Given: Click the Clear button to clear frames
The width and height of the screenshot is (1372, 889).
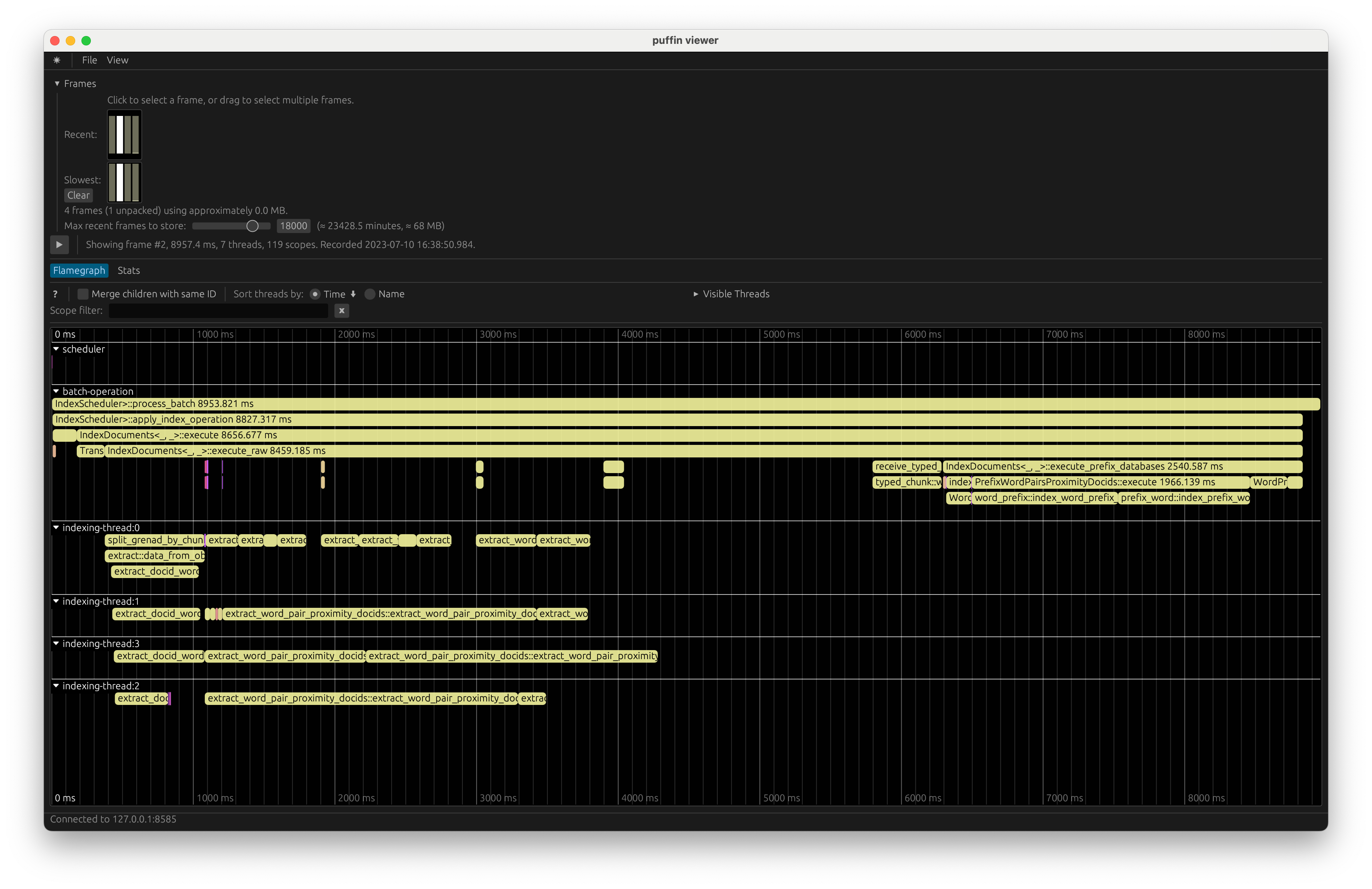Looking at the screenshot, I should pos(78,195).
